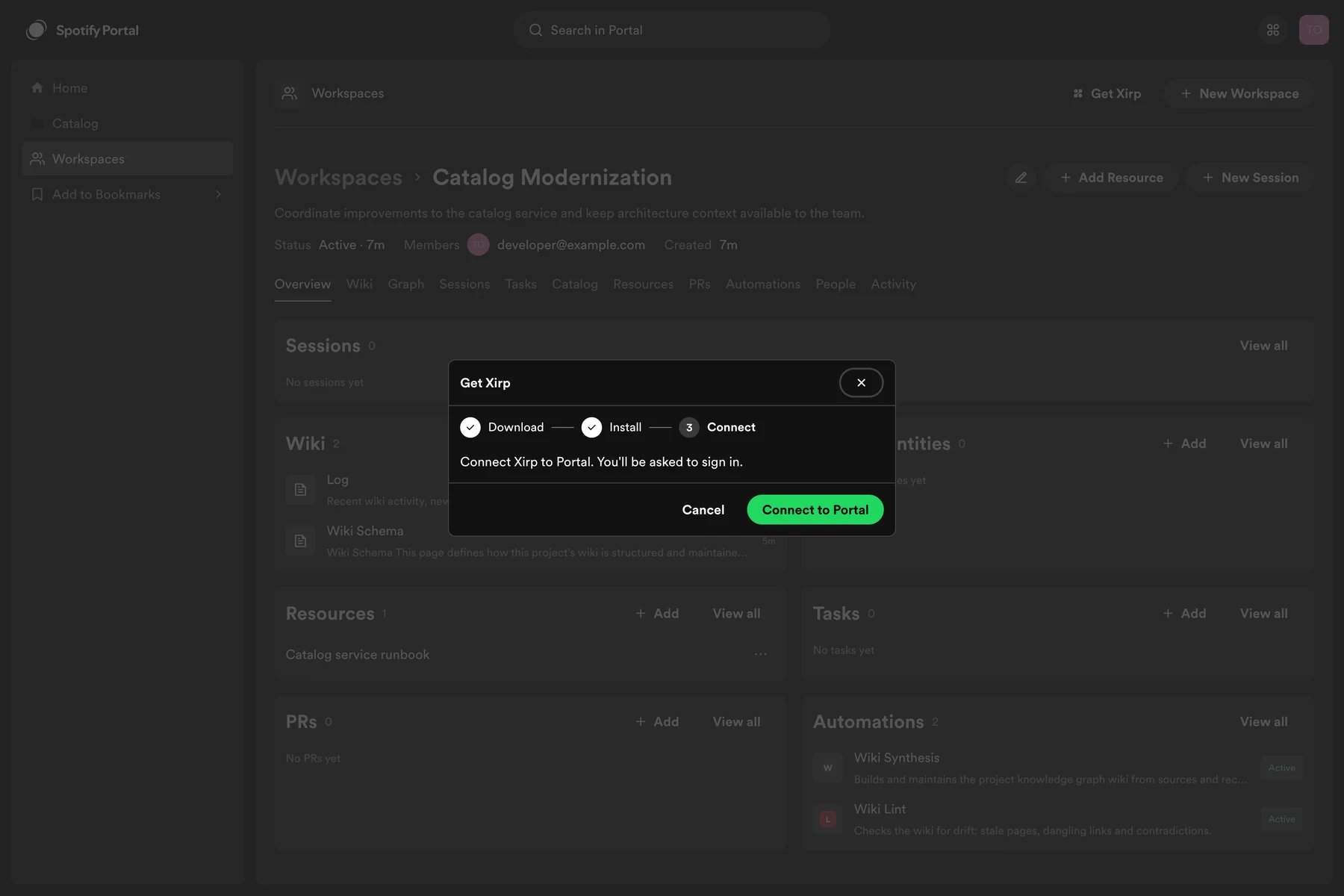Screen dimensions: 1344x896
Task: Switch to the Graph tab
Action: (405, 284)
